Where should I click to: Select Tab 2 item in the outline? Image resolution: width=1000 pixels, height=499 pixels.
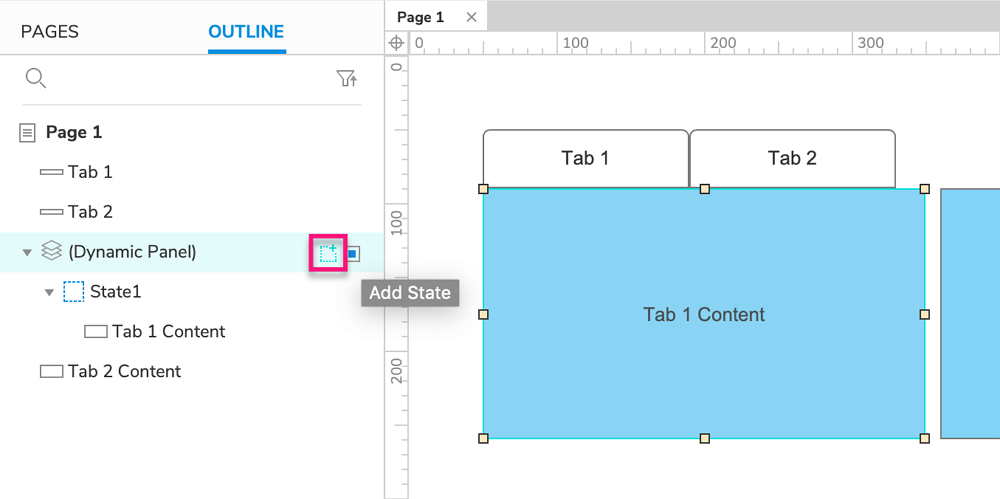coord(90,212)
